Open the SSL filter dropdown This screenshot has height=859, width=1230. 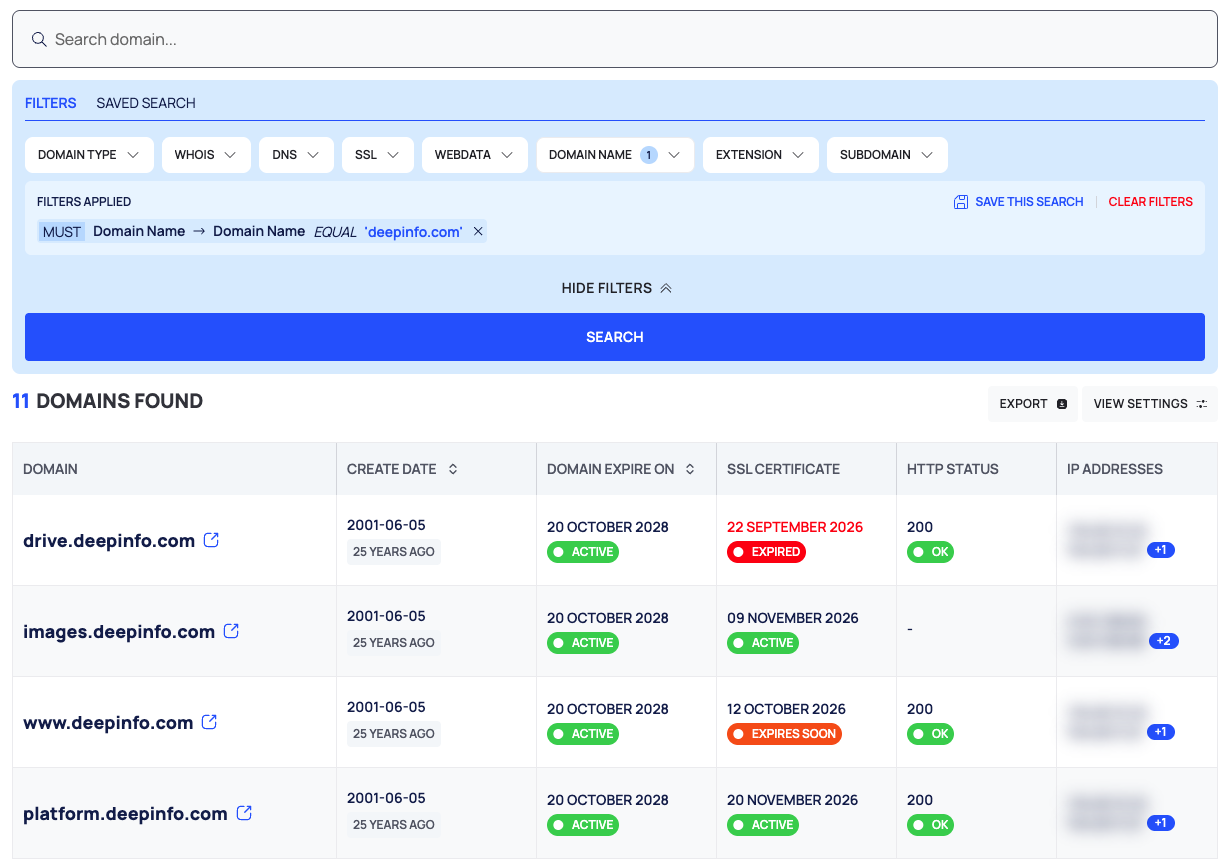(377, 155)
